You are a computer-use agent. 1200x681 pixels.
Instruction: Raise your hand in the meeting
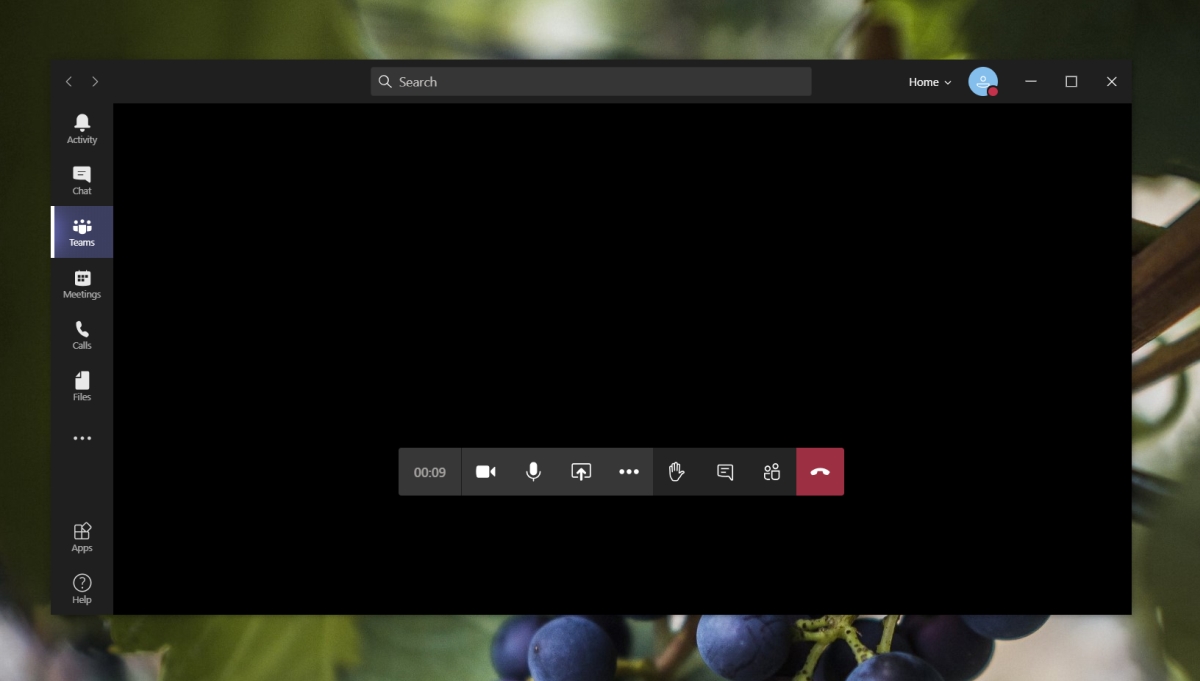677,472
